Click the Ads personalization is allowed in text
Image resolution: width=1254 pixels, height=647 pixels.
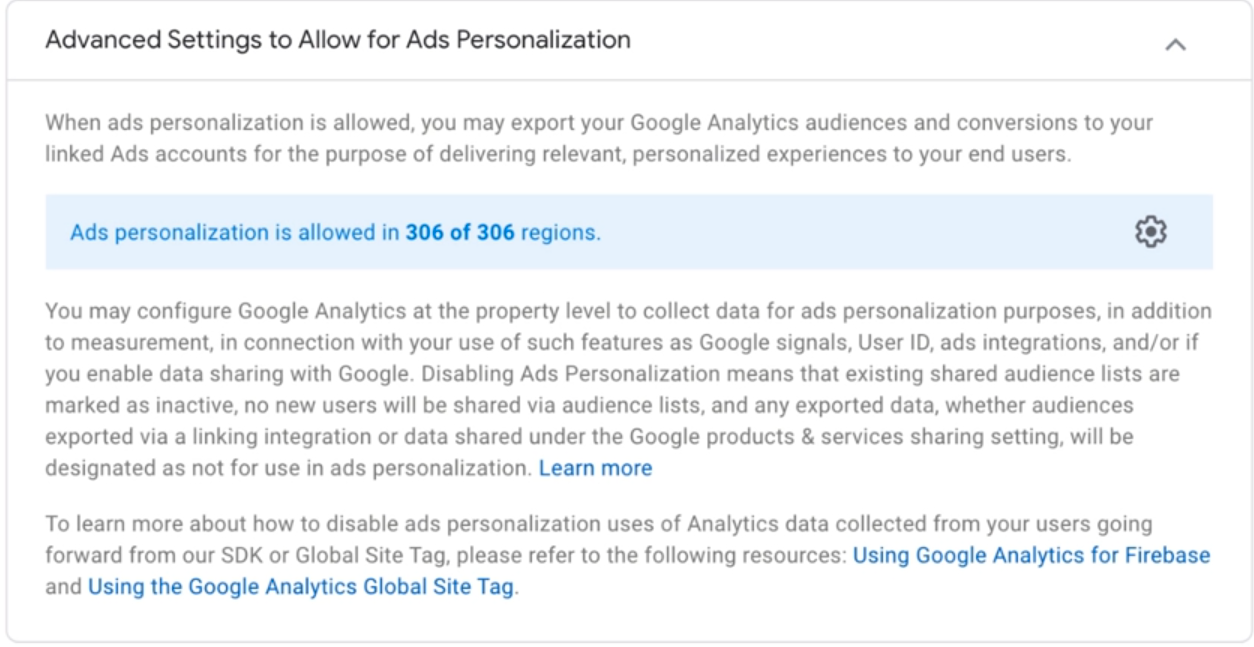coord(235,233)
